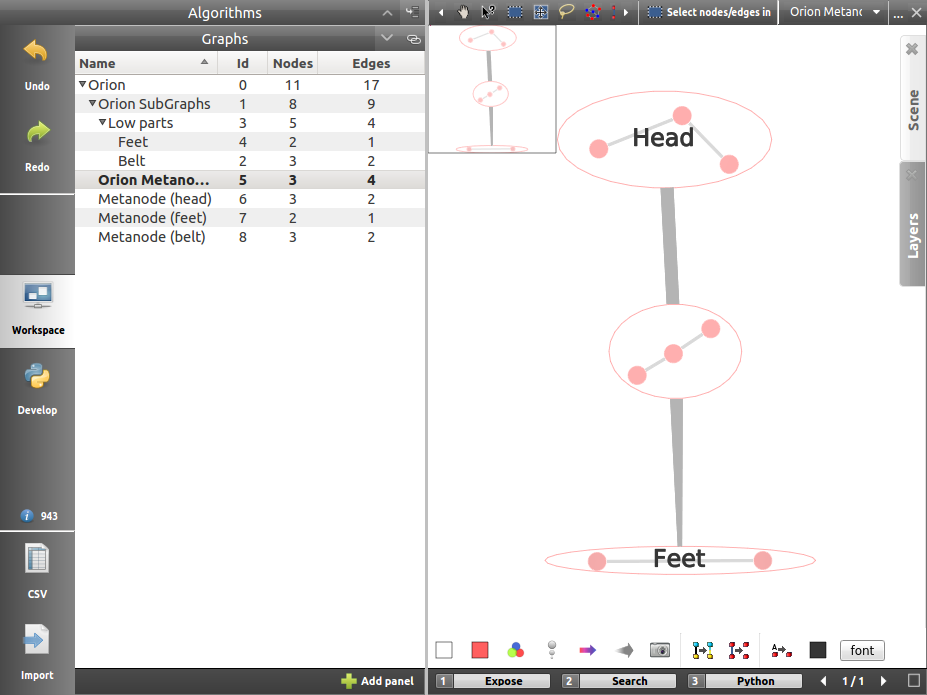Image resolution: width=927 pixels, height=695 pixels.
Task: Collapse the Low parts tree node
Action: [102, 123]
